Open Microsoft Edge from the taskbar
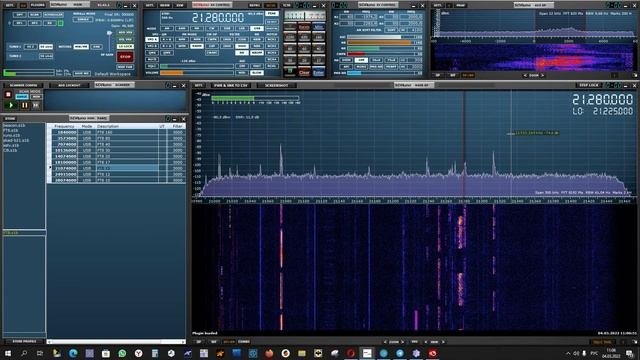Viewport: 640px width, 360px height. (73, 353)
